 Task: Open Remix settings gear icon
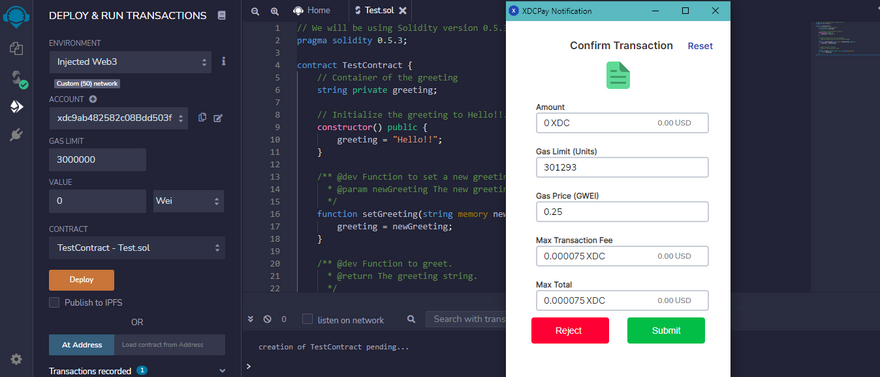pos(16,359)
